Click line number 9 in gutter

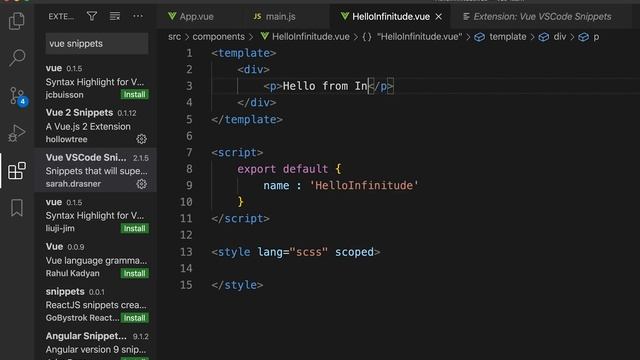click(x=189, y=186)
